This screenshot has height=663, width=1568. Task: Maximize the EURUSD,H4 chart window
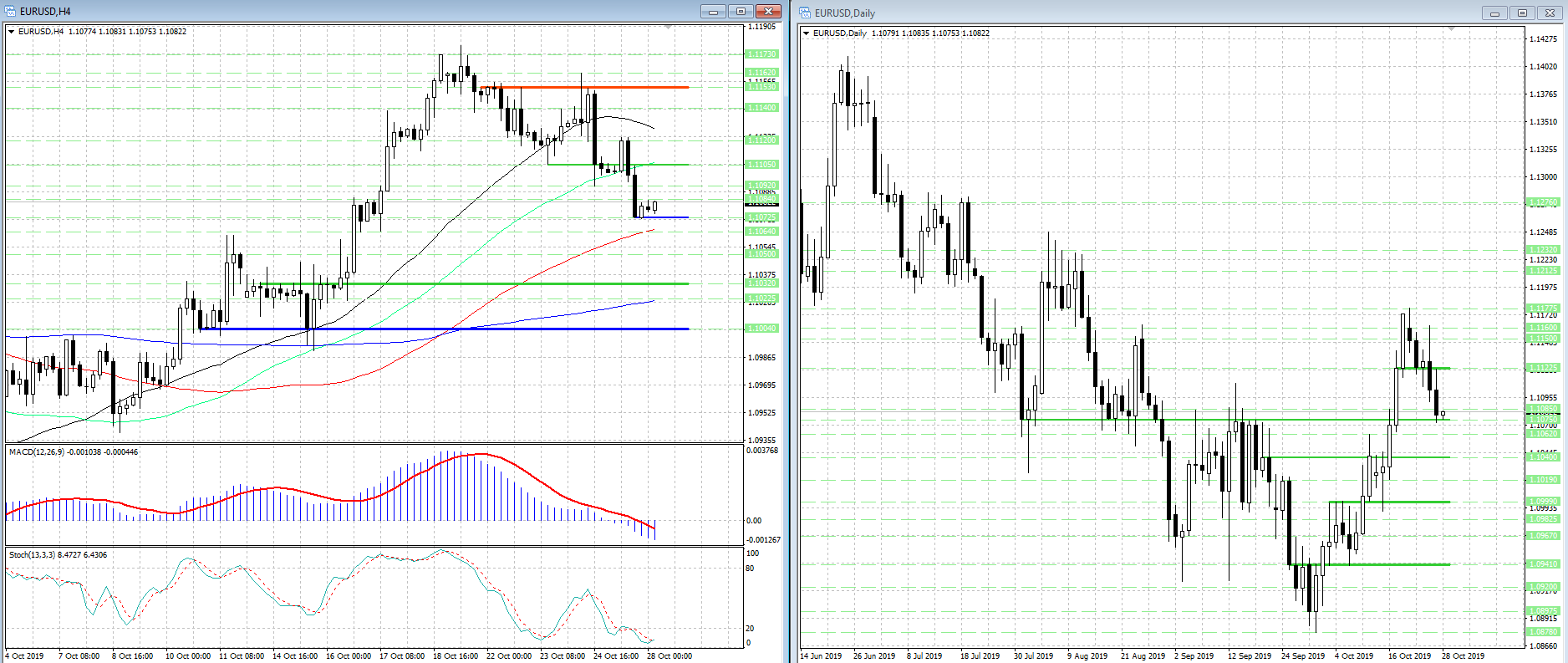pyautogui.click(x=740, y=12)
